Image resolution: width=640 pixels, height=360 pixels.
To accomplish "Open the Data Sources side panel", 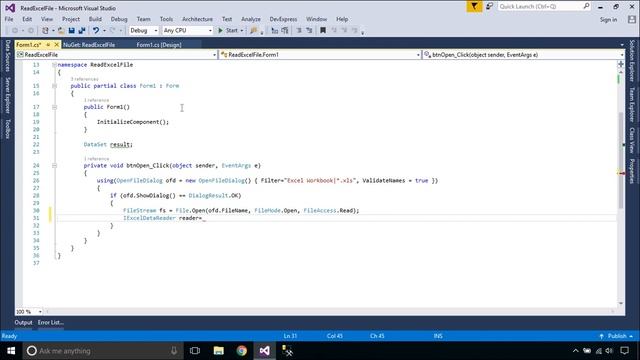I will click(x=7, y=56).
